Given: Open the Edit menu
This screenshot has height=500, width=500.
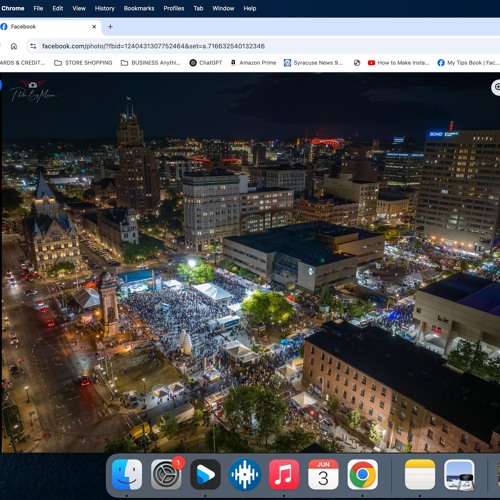Looking at the screenshot, I should [58, 8].
